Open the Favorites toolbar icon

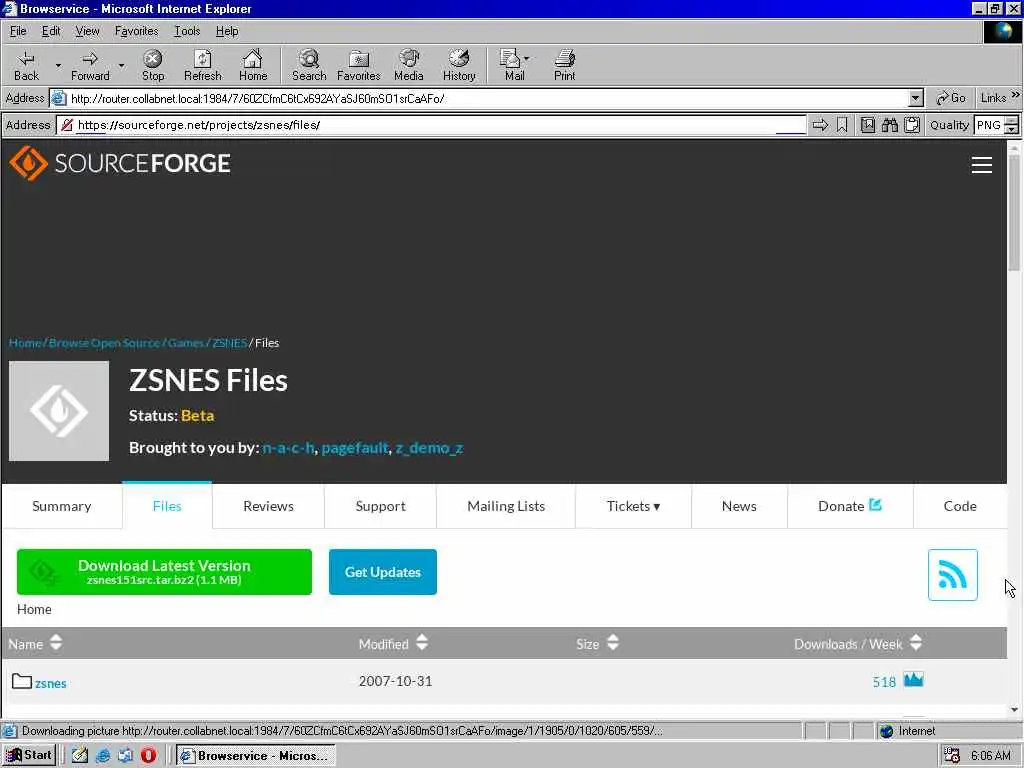pyautogui.click(x=359, y=65)
